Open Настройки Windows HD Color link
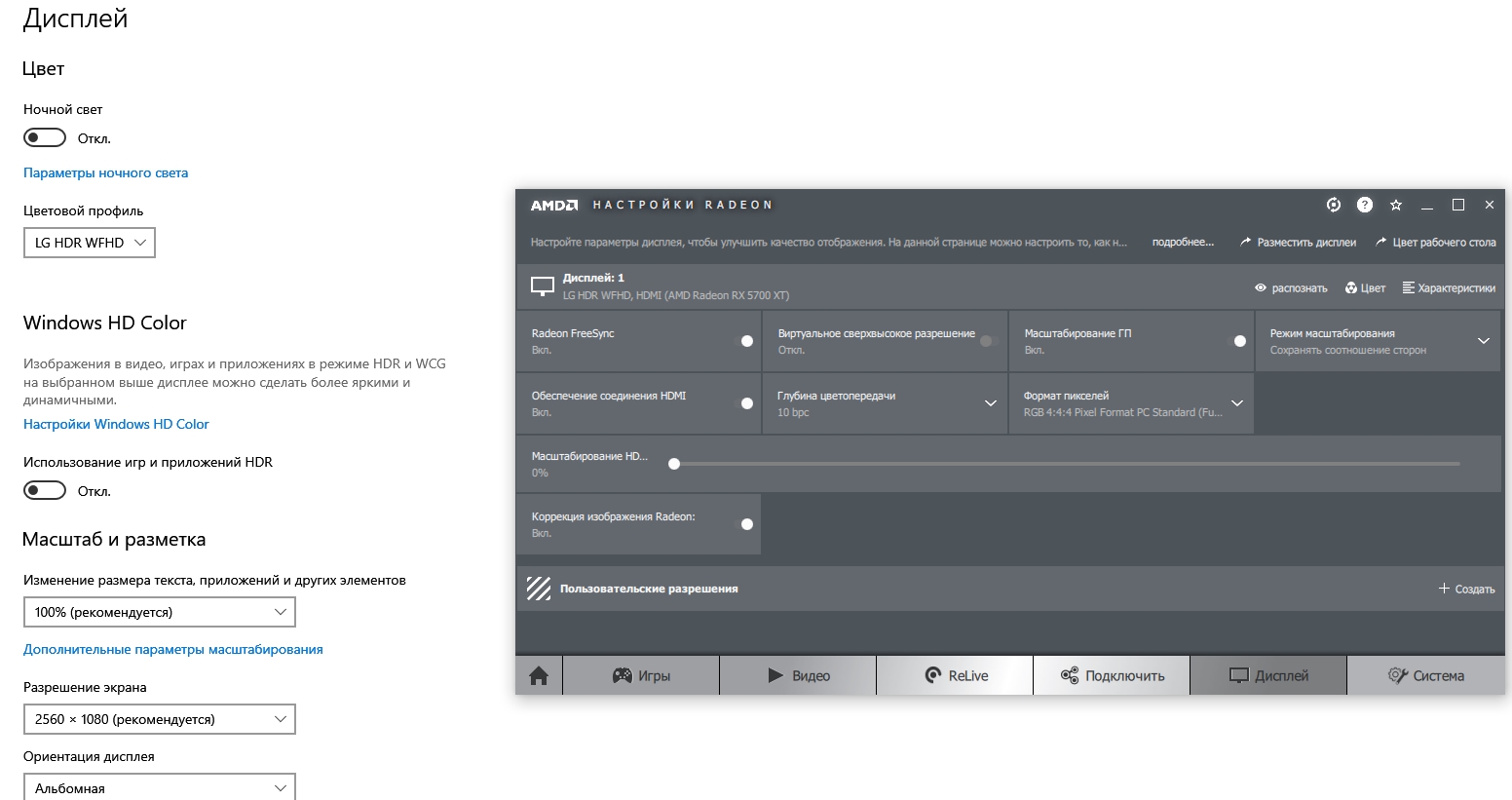The height and width of the screenshot is (800, 1512). pyautogui.click(x=116, y=424)
